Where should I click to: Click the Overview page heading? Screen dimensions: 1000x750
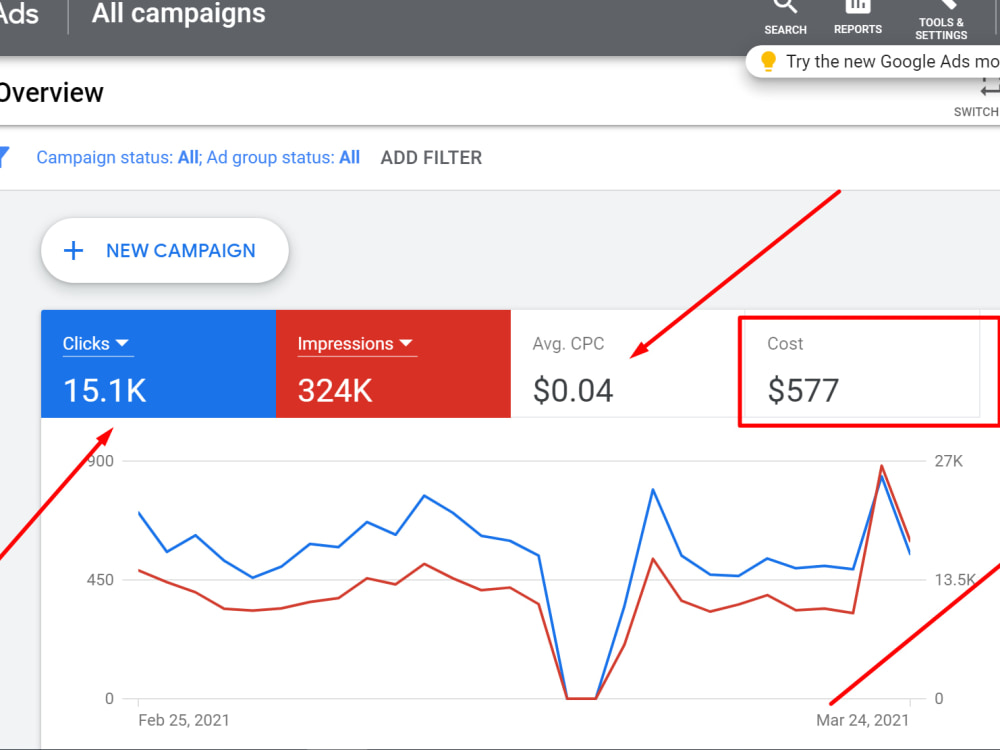point(51,93)
